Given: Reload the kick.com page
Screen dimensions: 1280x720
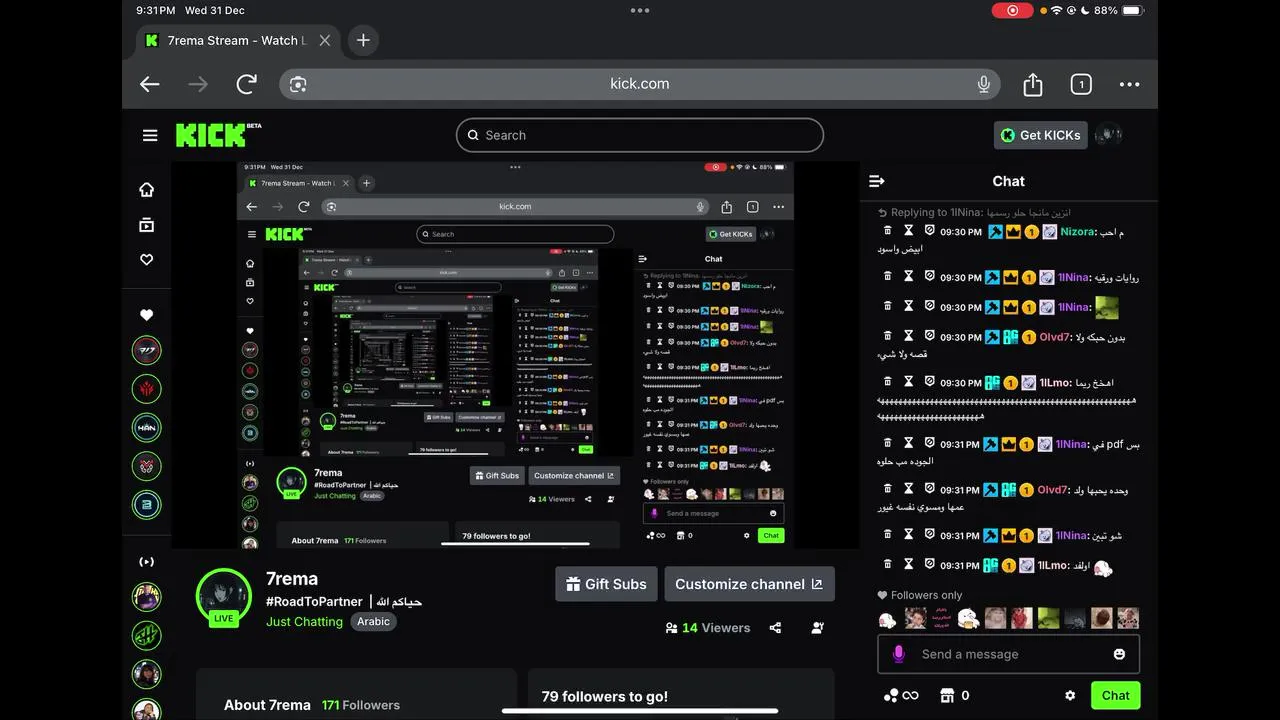Looking at the screenshot, I should 247,84.
